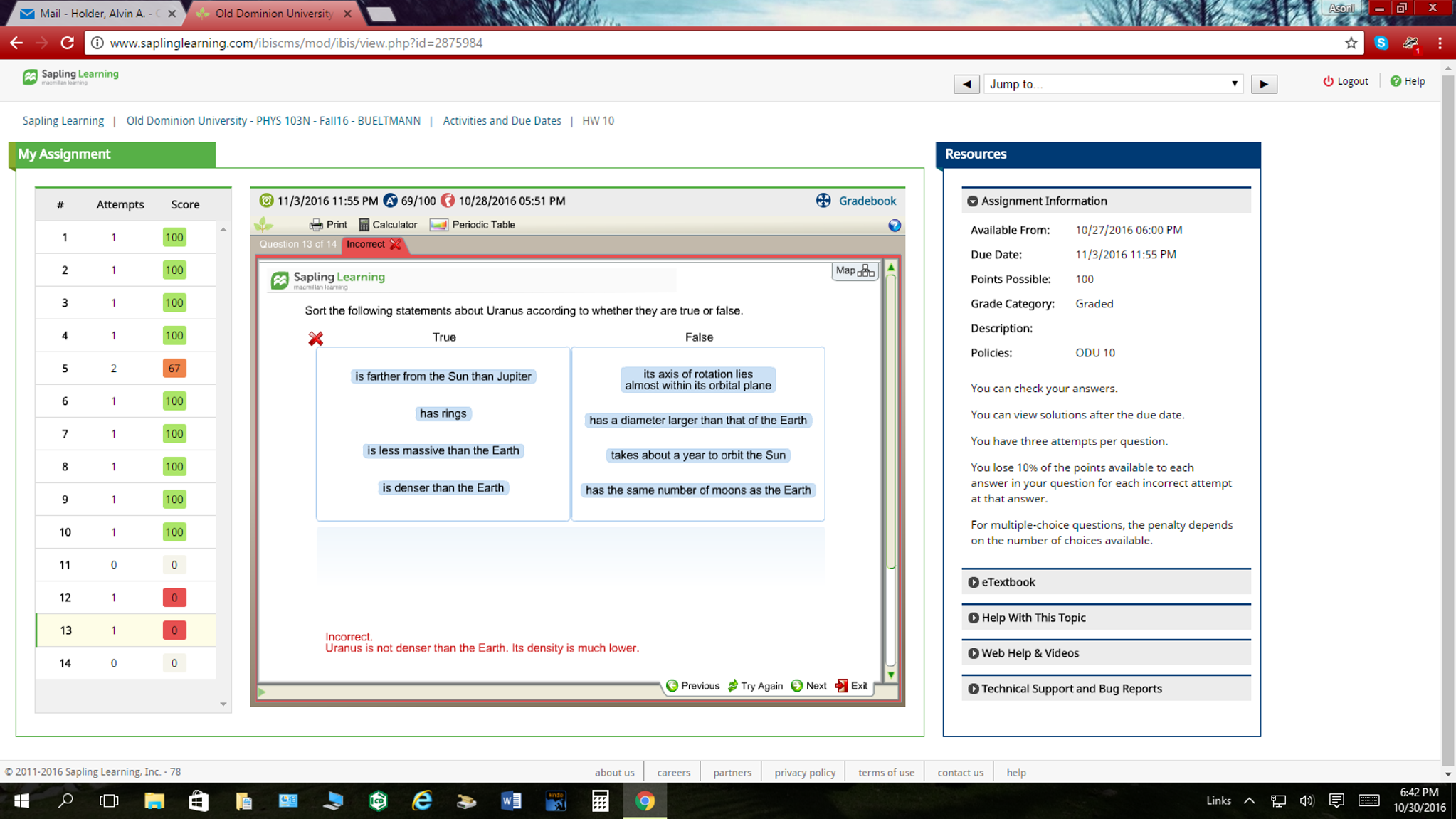
Task: Expand the eTextbook section
Action: click(x=1008, y=582)
